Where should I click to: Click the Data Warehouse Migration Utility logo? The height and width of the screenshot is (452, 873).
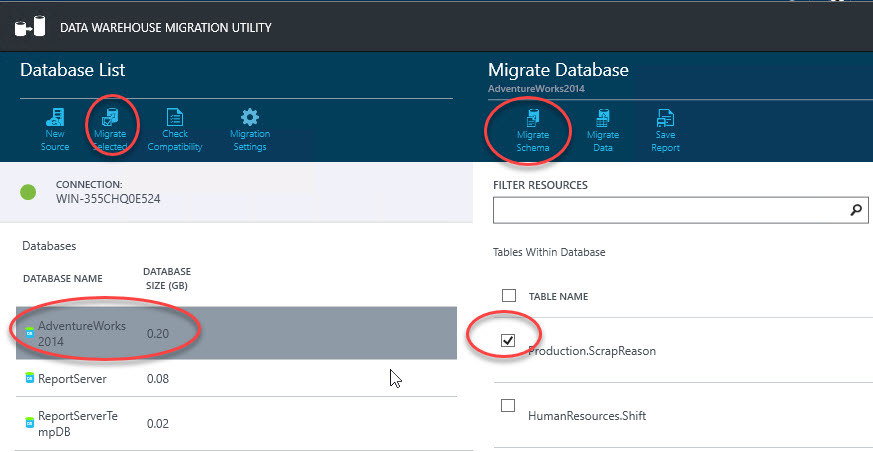(x=25, y=27)
